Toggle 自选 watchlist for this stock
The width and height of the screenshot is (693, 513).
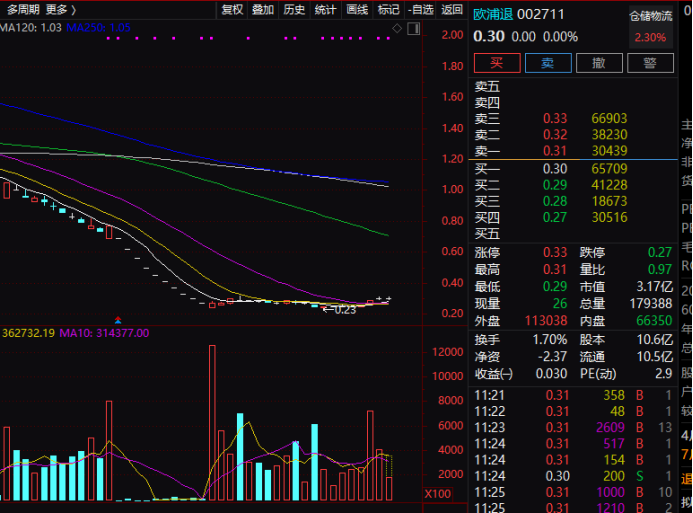point(421,9)
